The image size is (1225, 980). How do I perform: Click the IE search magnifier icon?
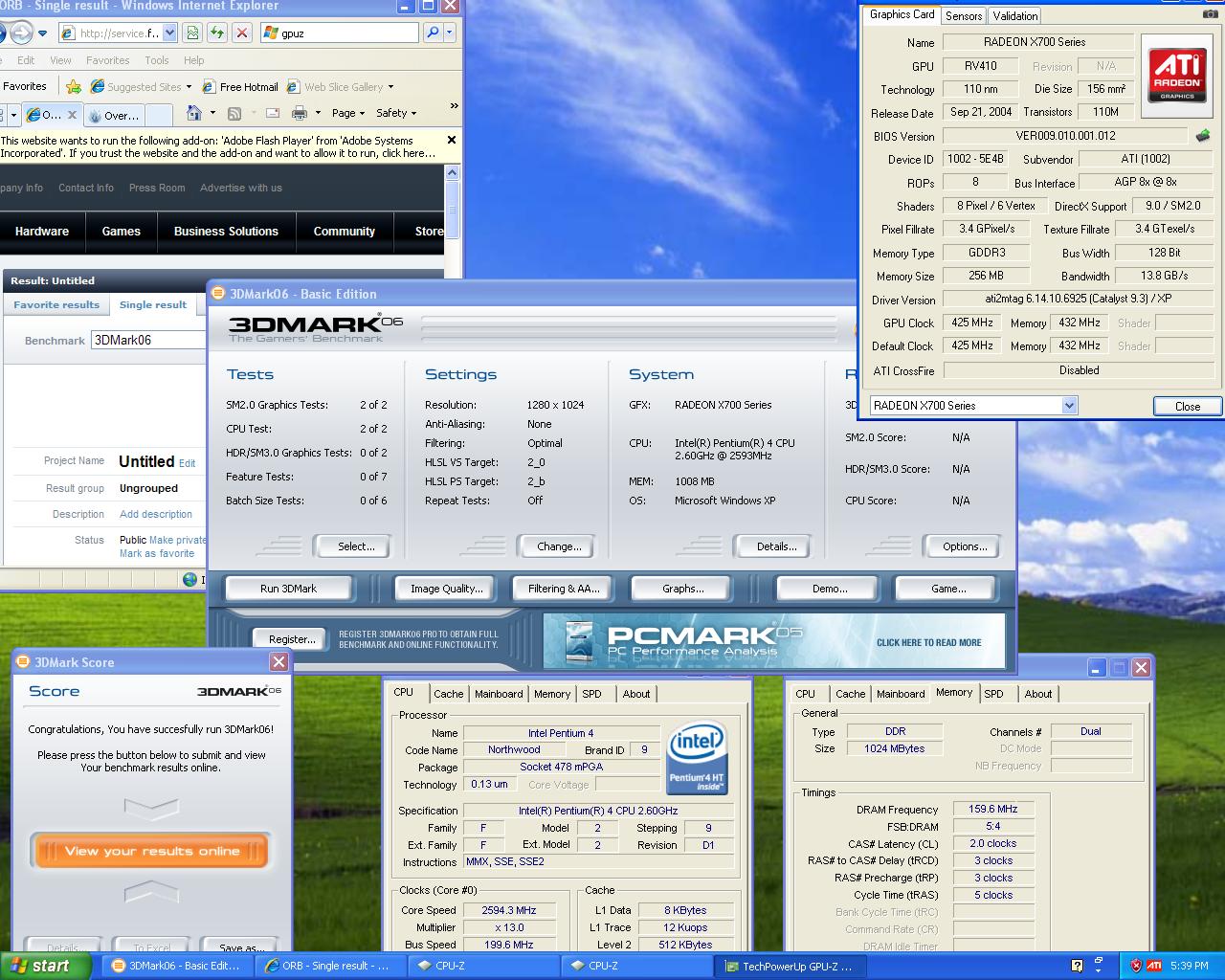click(x=433, y=33)
